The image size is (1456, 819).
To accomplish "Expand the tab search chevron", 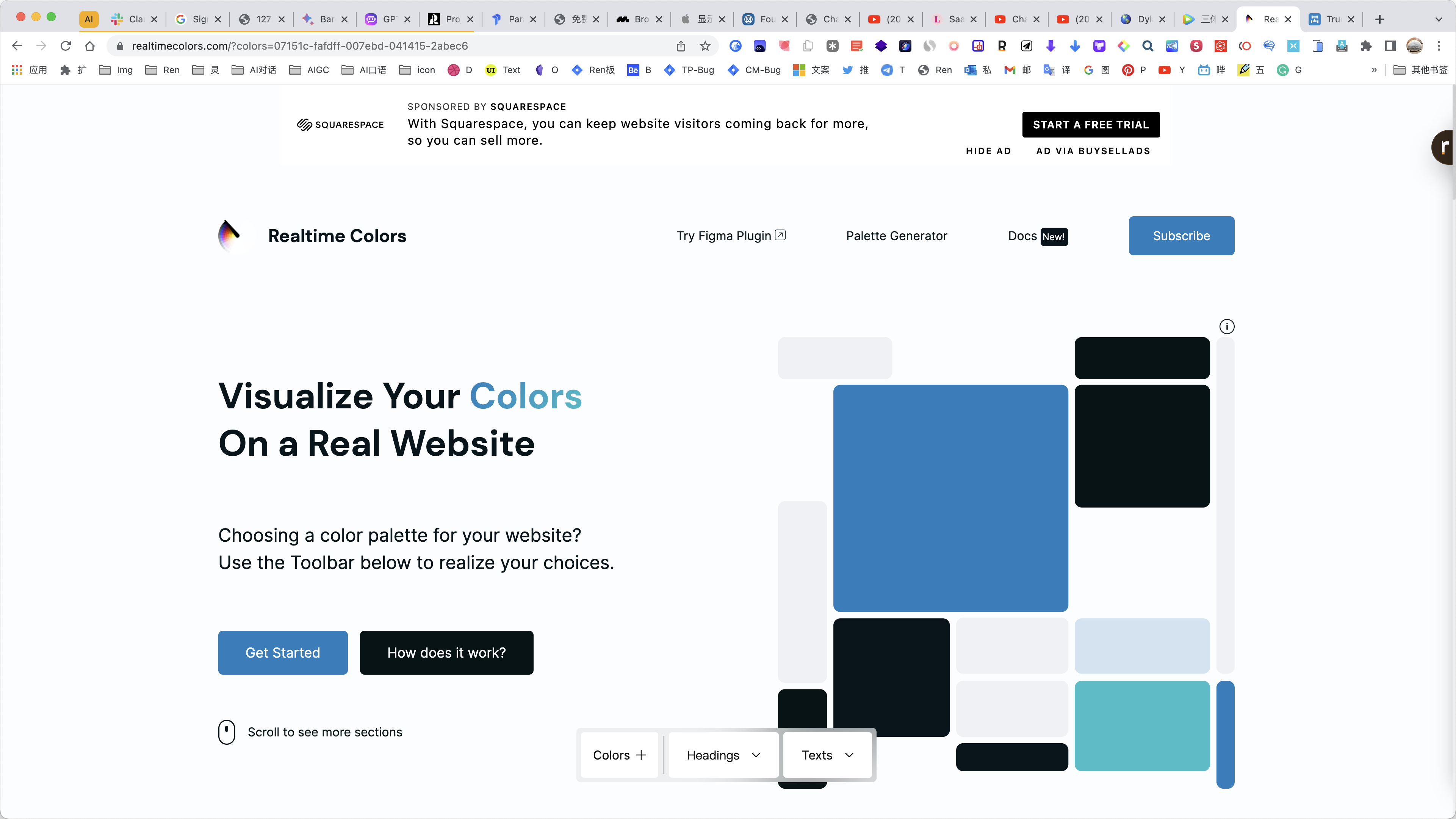I will click(1439, 19).
